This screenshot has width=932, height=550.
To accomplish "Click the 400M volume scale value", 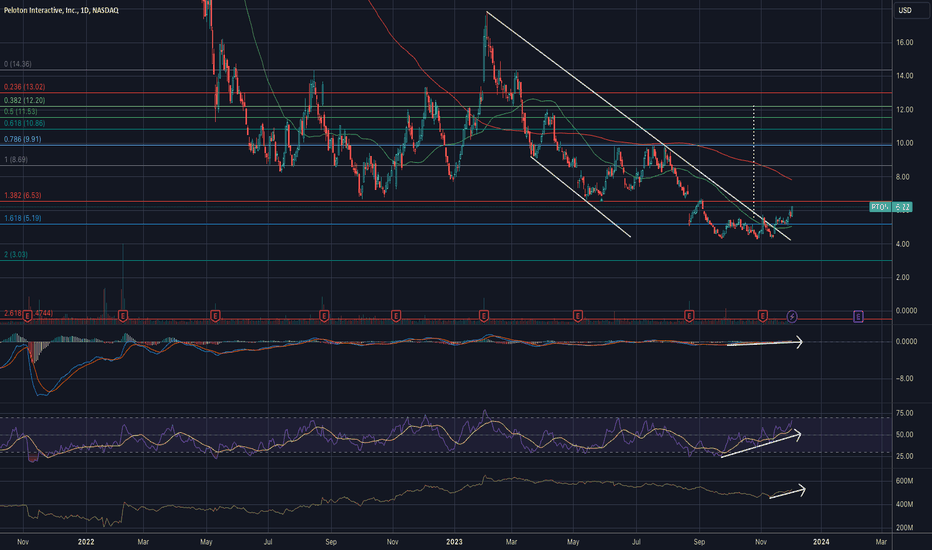I will click(904, 504).
